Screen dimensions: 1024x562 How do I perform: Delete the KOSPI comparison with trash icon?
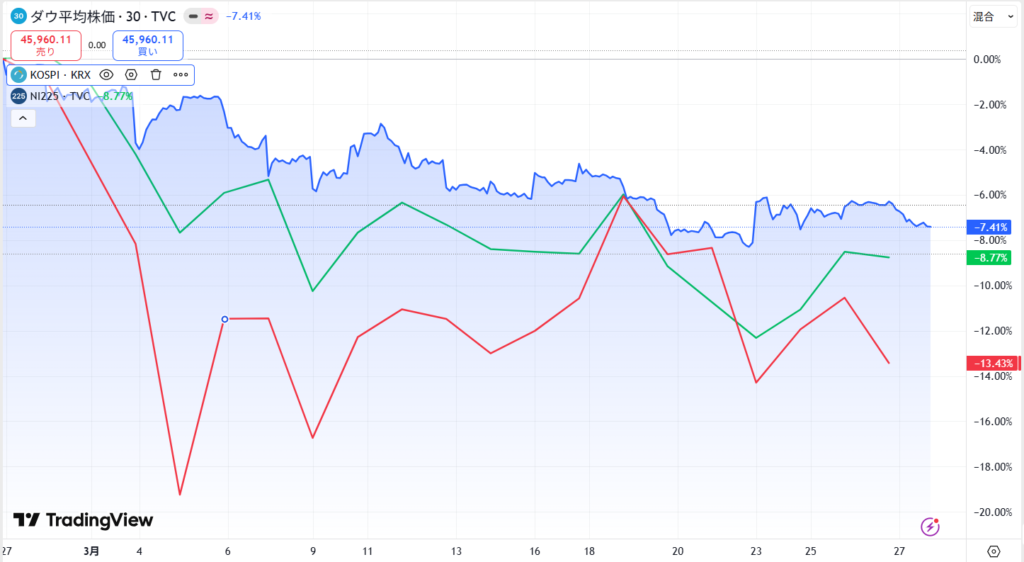tap(156, 74)
